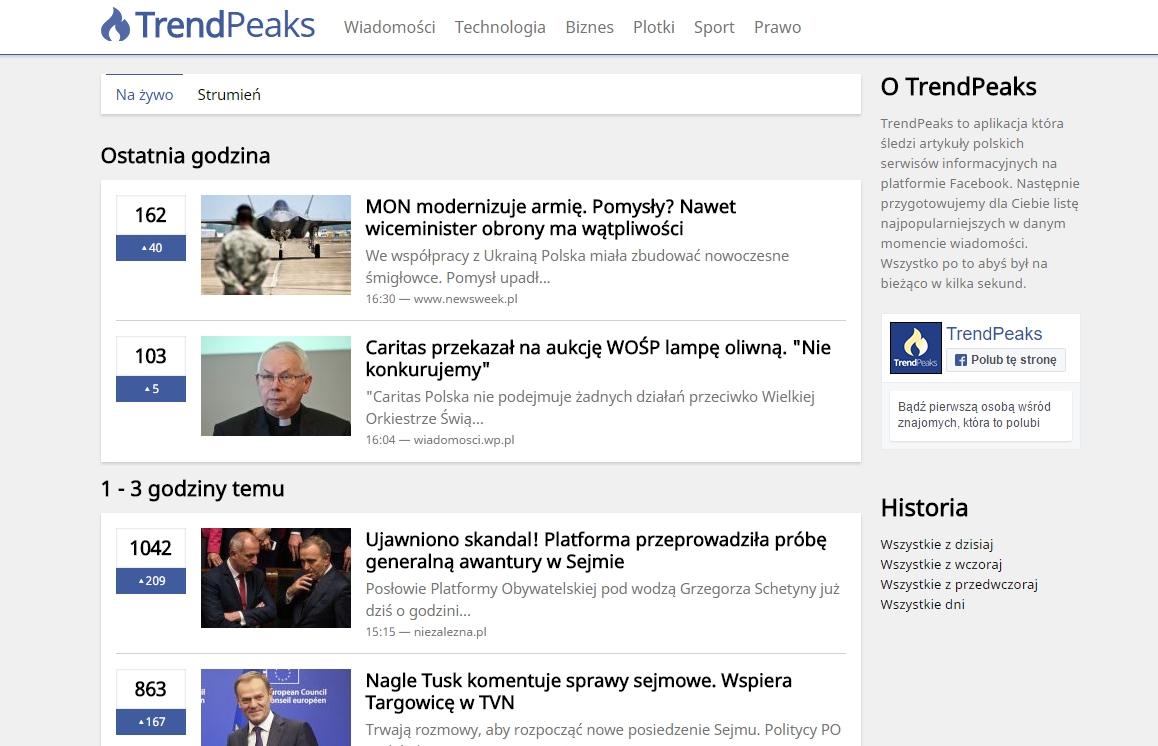Click the Polub tę stronę Facebook button
This screenshot has width=1158, height=746.
click(1006, 360)
